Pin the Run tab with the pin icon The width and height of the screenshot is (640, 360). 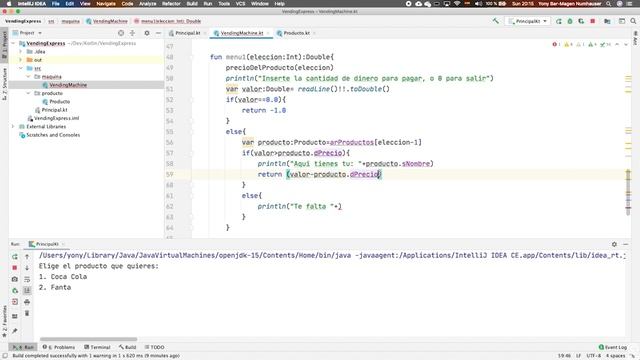(15, 331)
